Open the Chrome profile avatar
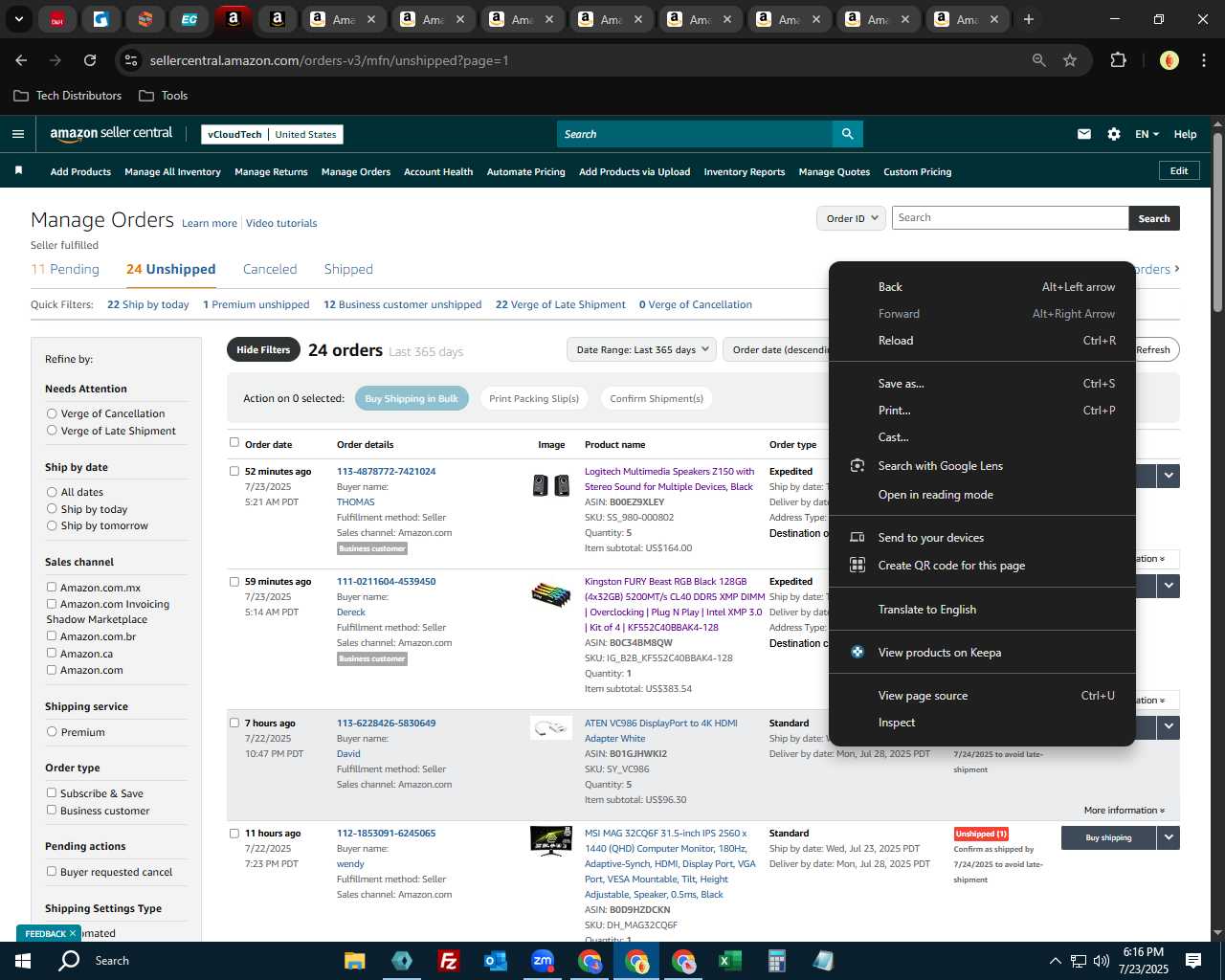Viewport: 1225px width, 980px height. 1169,60
